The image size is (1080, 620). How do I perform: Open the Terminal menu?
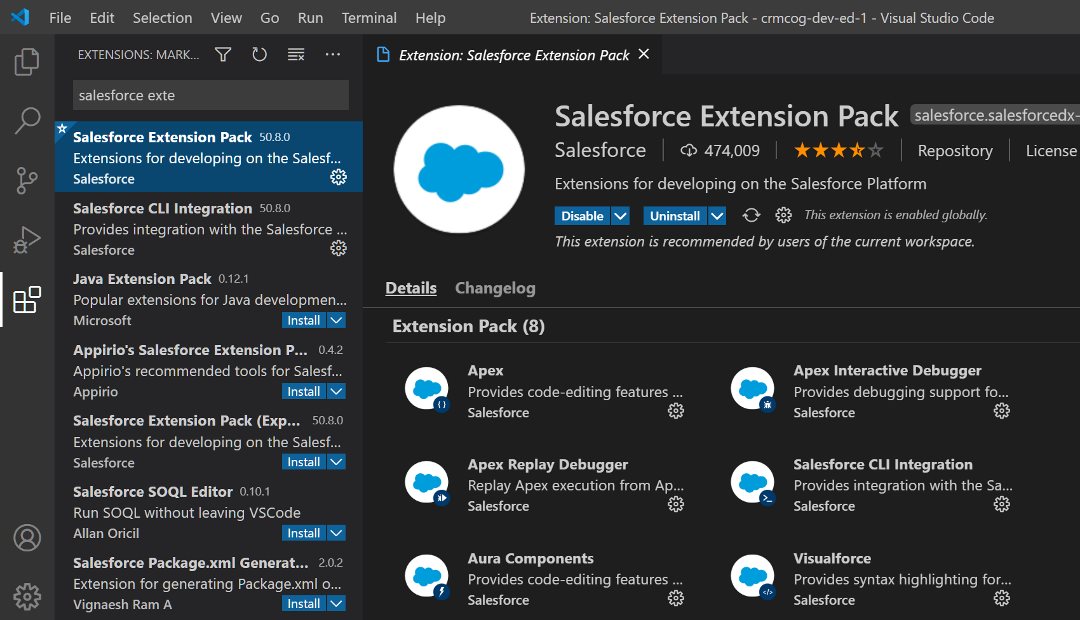tap(369, 18)
